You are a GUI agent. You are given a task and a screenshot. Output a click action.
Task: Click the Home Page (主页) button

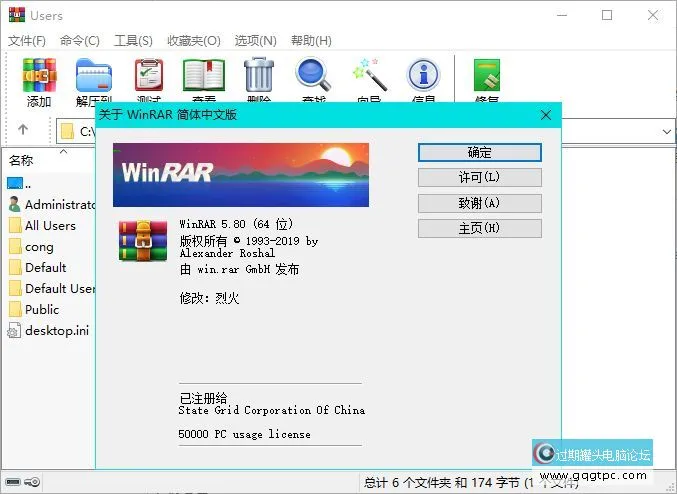click(480, 228)
